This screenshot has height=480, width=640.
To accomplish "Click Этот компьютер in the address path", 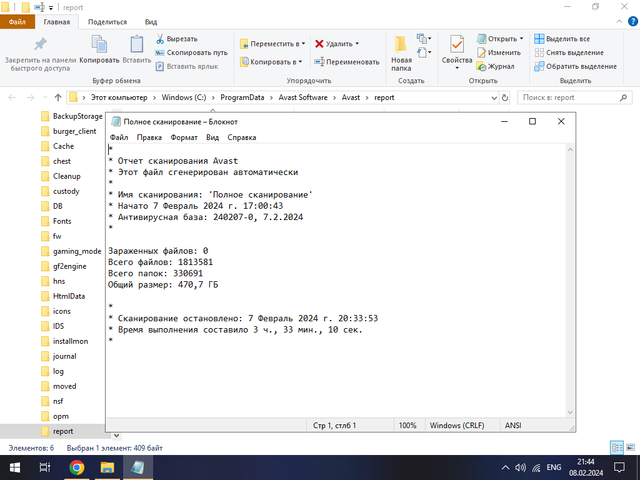I will click(x=119, y=98).
